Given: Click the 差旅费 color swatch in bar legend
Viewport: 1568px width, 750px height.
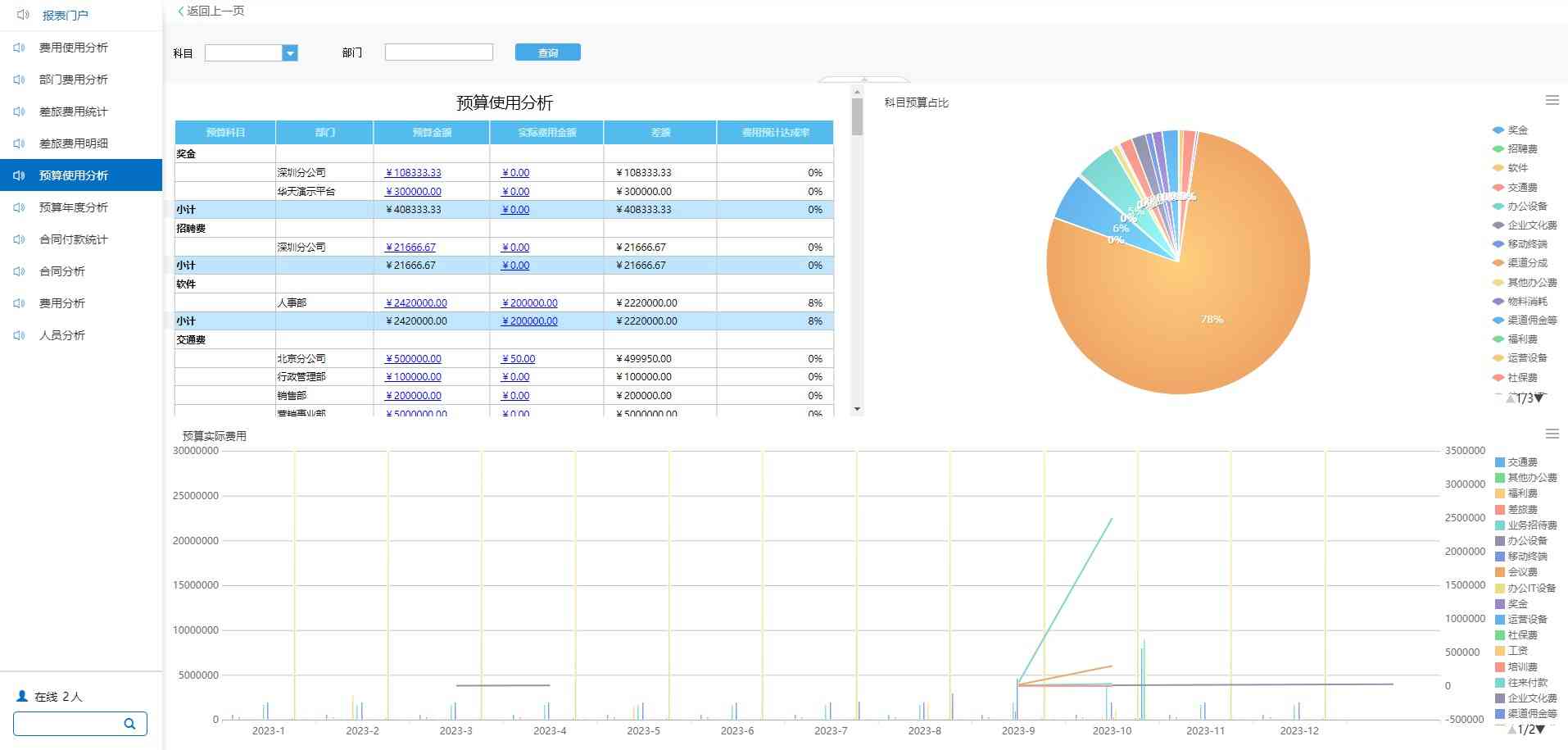Looking at the screenshot, I should 1500,510.
